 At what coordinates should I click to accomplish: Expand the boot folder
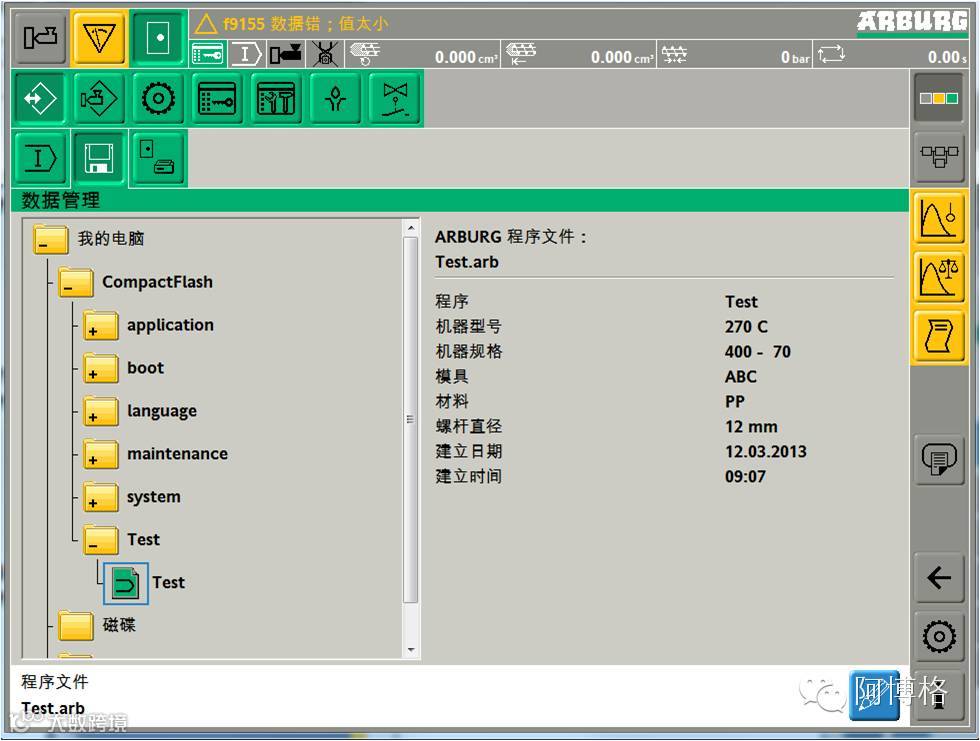click(101, 369)
